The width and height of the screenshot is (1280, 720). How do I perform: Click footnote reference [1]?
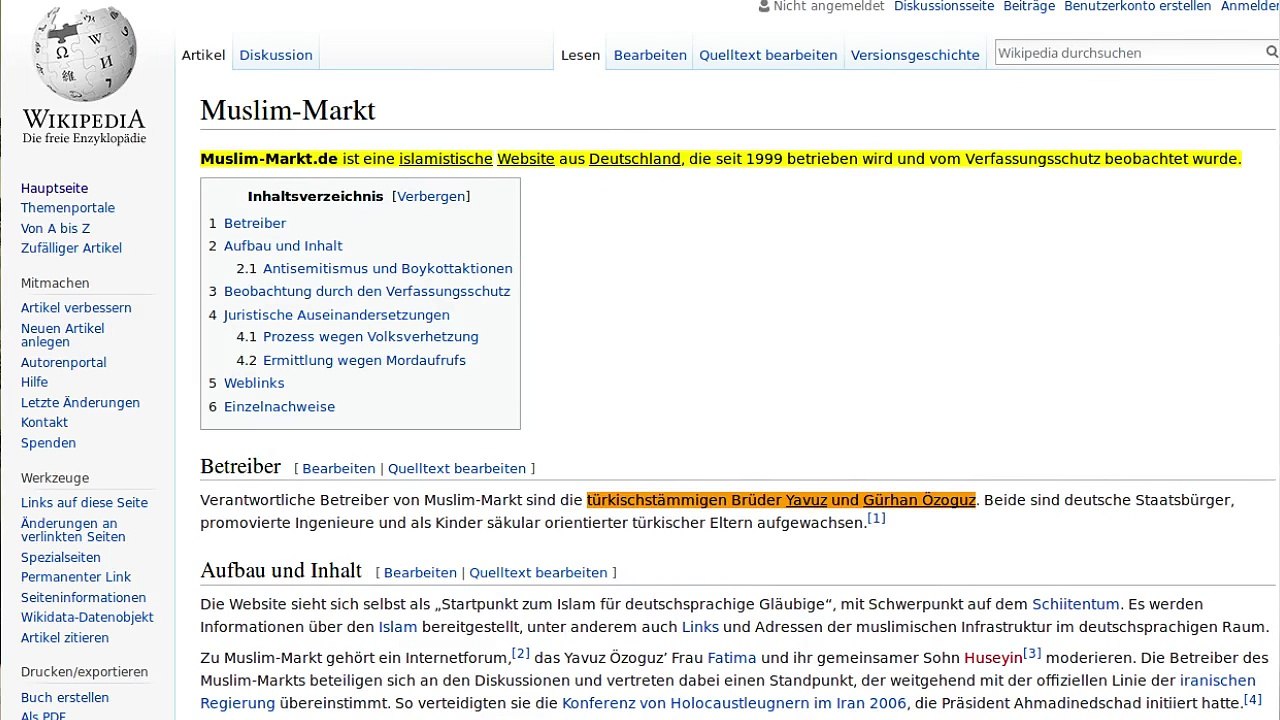tap(876, 518)
